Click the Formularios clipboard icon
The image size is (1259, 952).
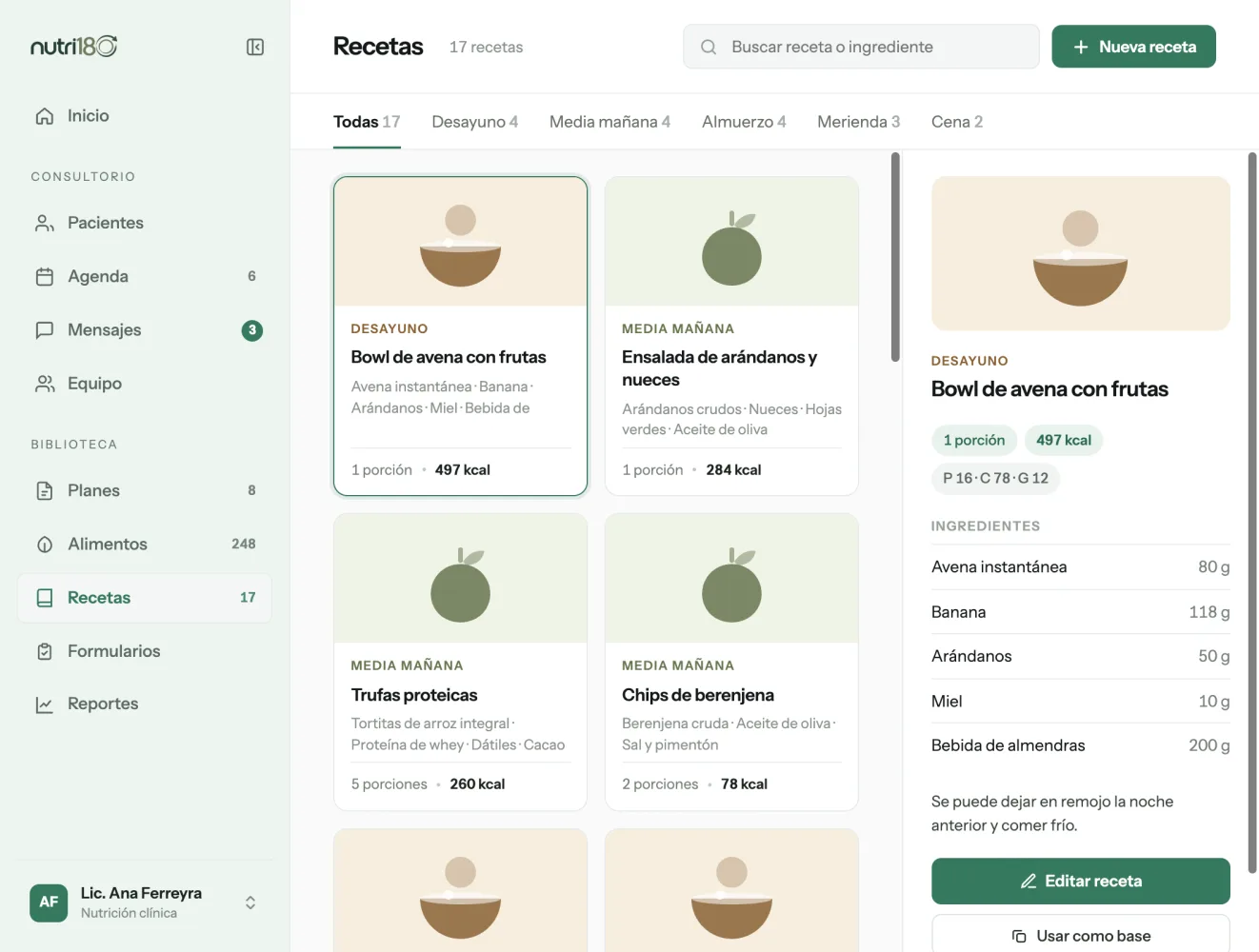(45, 651)
